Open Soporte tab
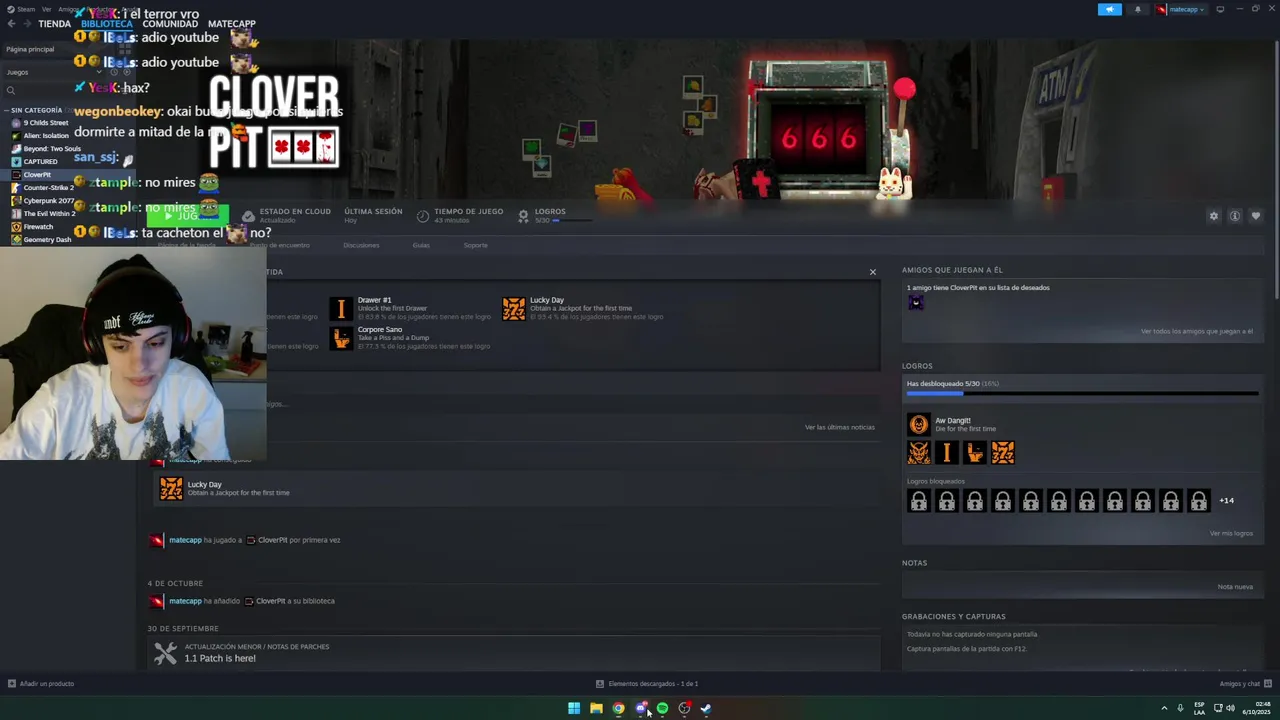 (x=476, y=245)
